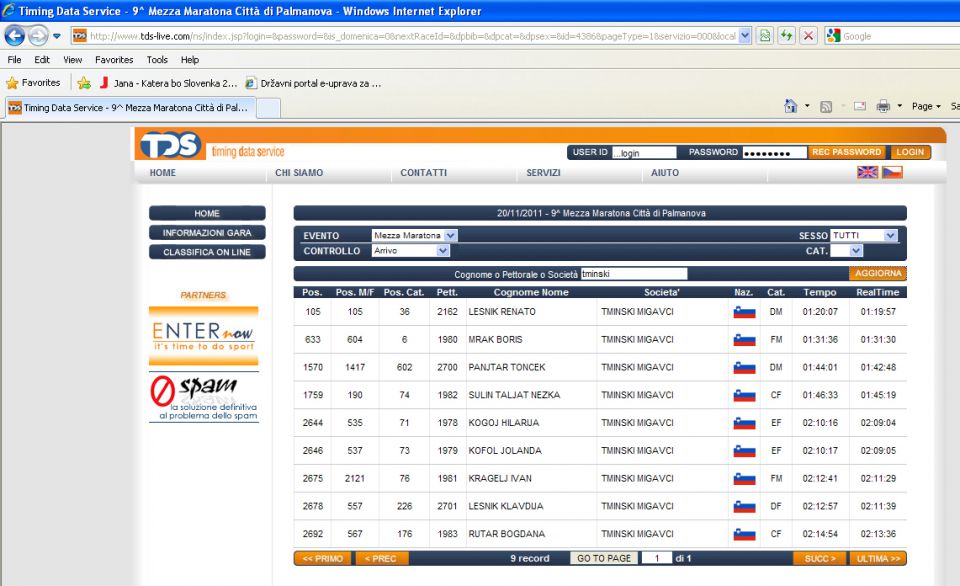Screen dimensions: 960x586
Task: Click CLASSIFICA ON LINE sidebar button
Action: point(207,252)
